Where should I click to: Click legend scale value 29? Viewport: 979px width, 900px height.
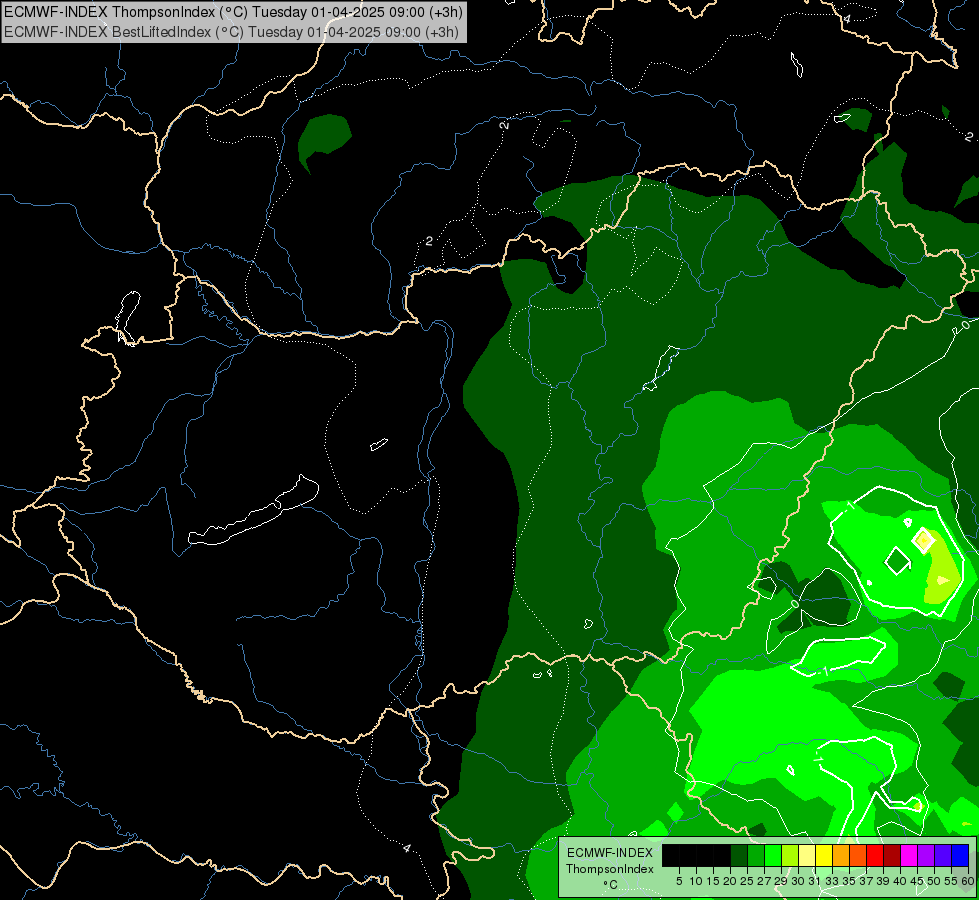click(781, 881)
